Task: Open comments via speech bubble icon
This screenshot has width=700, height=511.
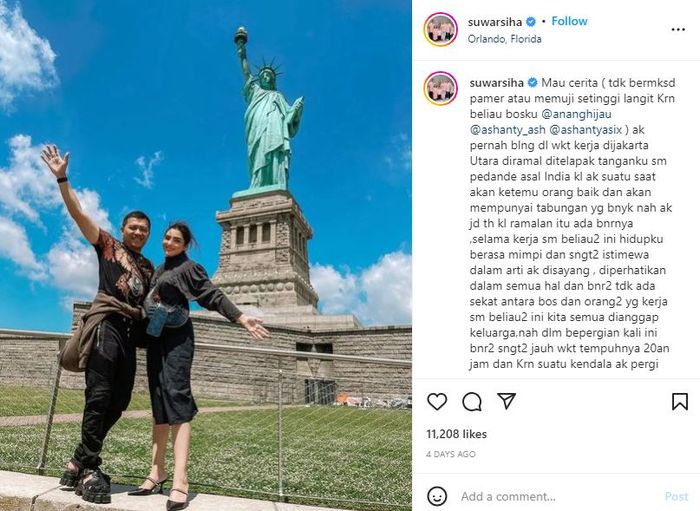Action: coord(472,402)
